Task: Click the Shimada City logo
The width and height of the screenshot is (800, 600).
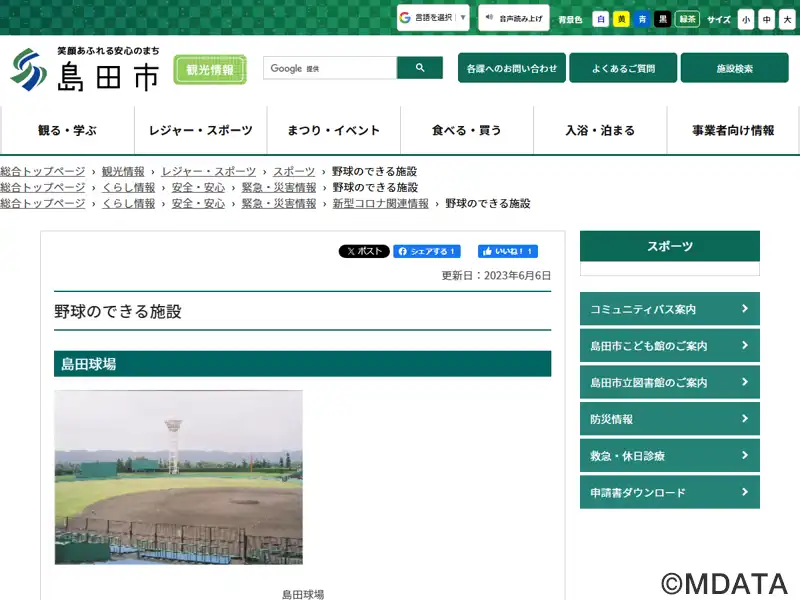Action: coord(85,69)
